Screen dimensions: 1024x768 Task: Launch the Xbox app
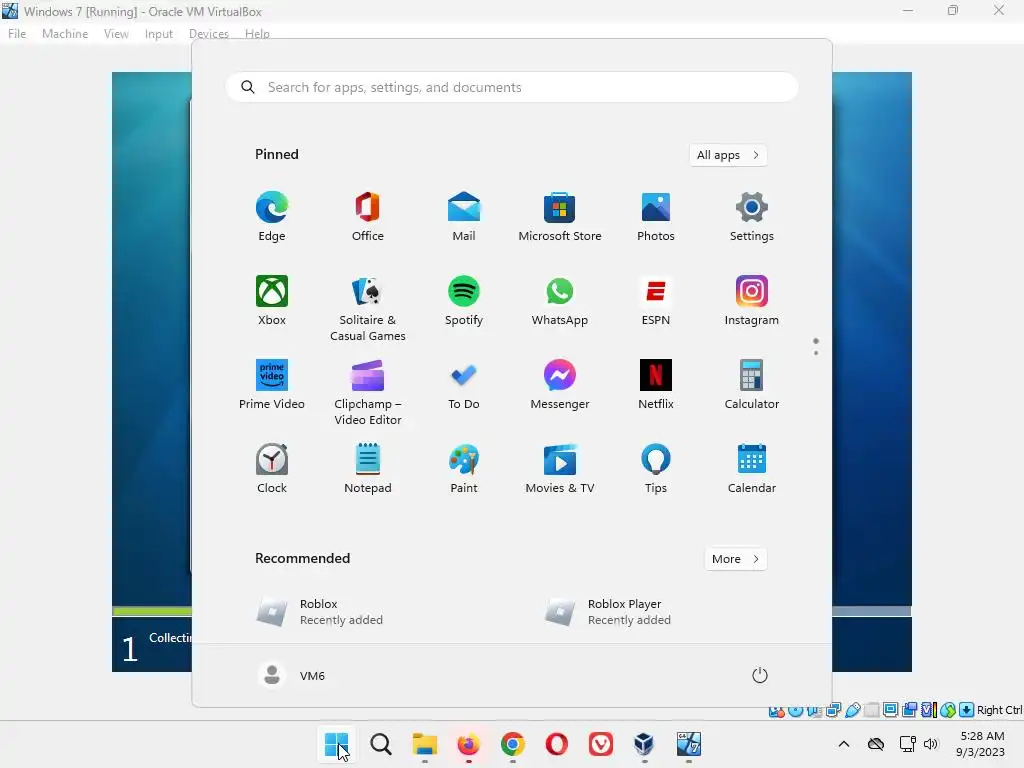point(272,300)
